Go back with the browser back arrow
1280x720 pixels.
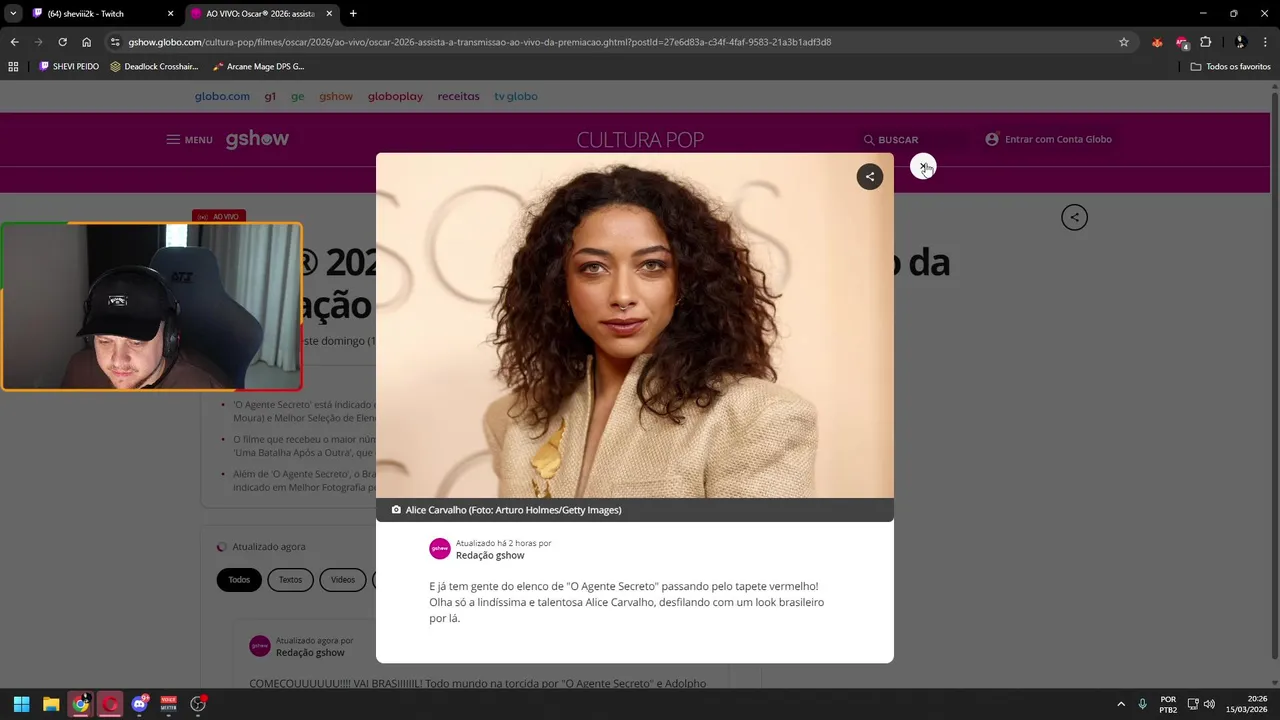[14, 42]
